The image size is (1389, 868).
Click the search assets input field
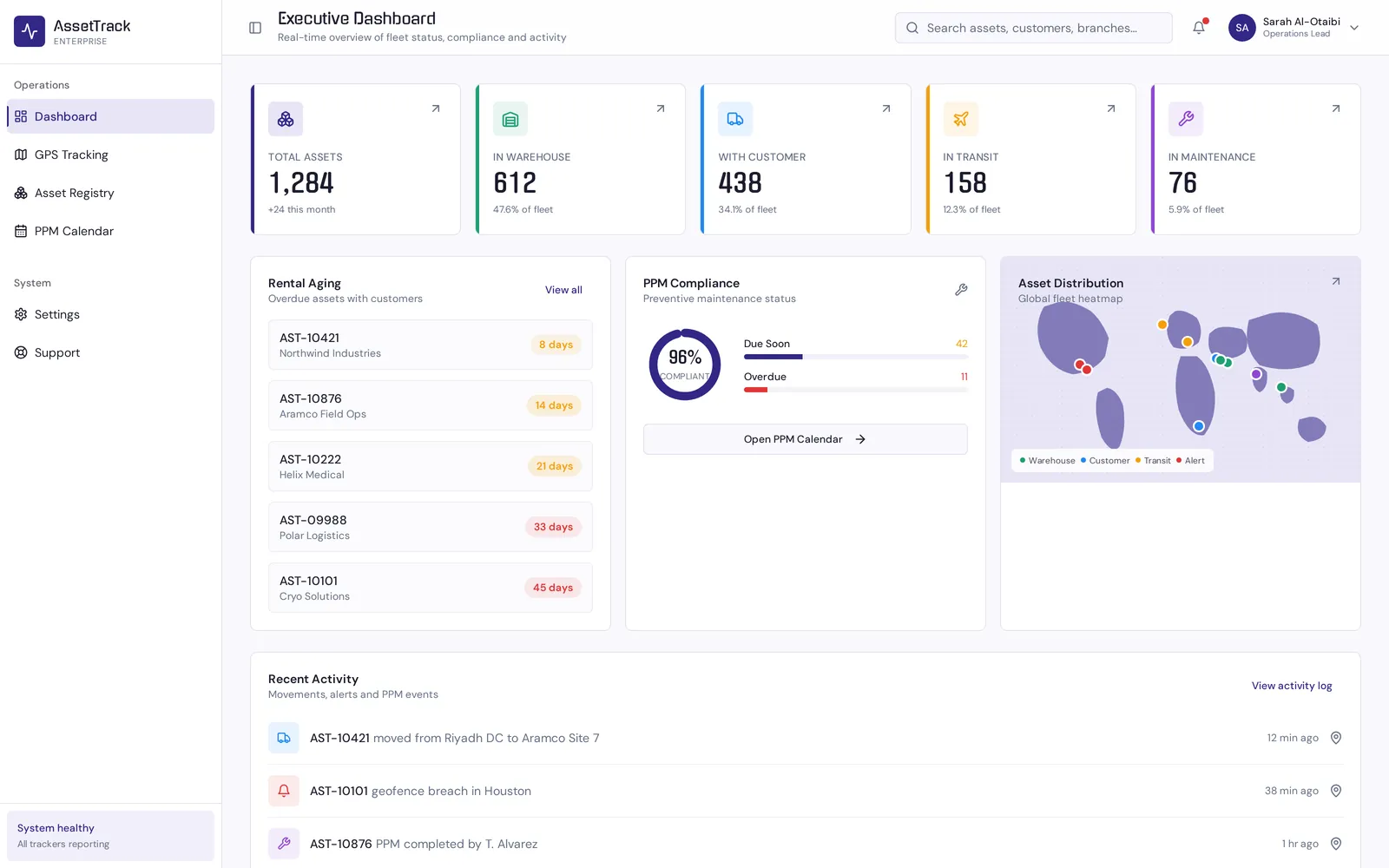pos(1033,28)
